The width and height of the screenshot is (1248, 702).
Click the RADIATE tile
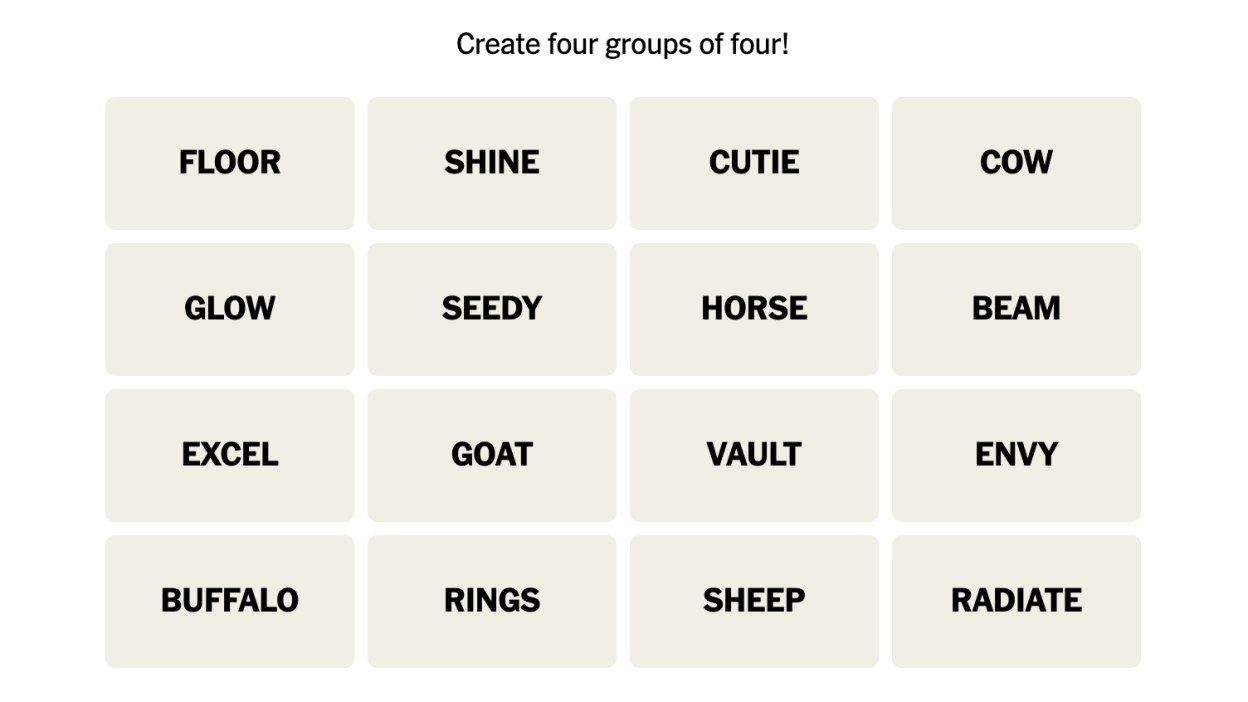(1016, 601)
